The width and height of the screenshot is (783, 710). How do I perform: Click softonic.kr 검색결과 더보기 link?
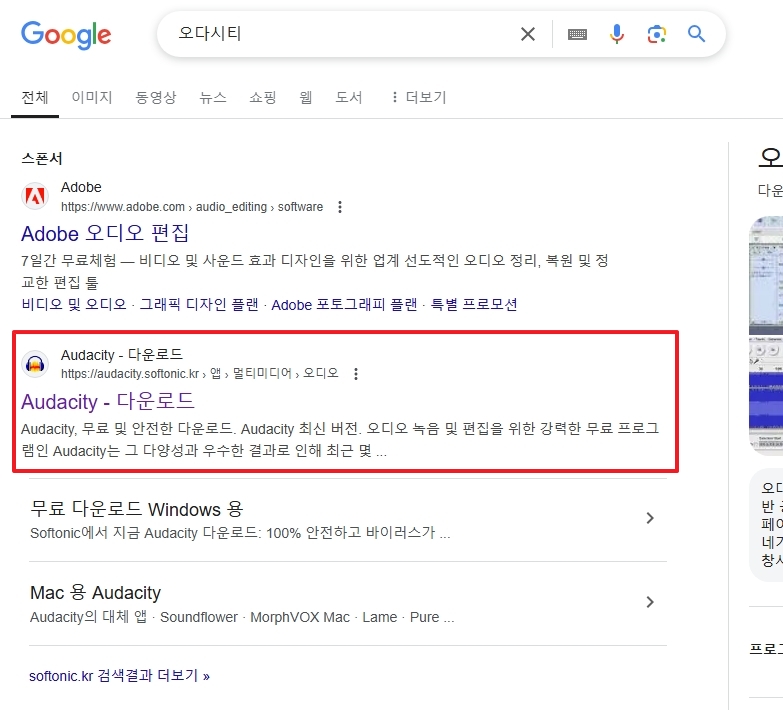119,676
